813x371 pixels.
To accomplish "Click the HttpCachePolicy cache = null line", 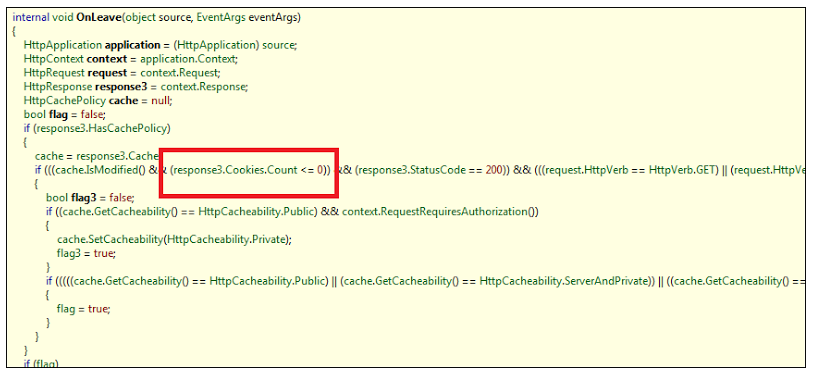I will (98, 100).
